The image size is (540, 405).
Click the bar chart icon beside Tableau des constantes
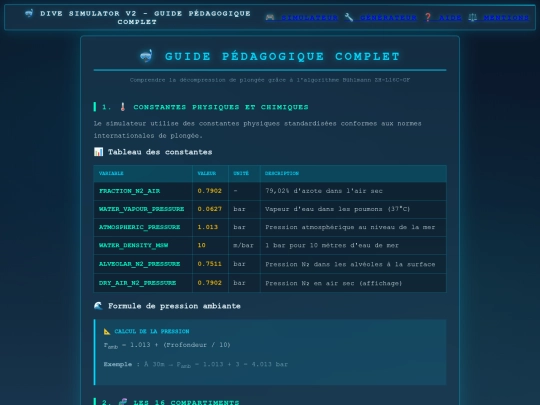pyautogui.click(x=98, y=152)
